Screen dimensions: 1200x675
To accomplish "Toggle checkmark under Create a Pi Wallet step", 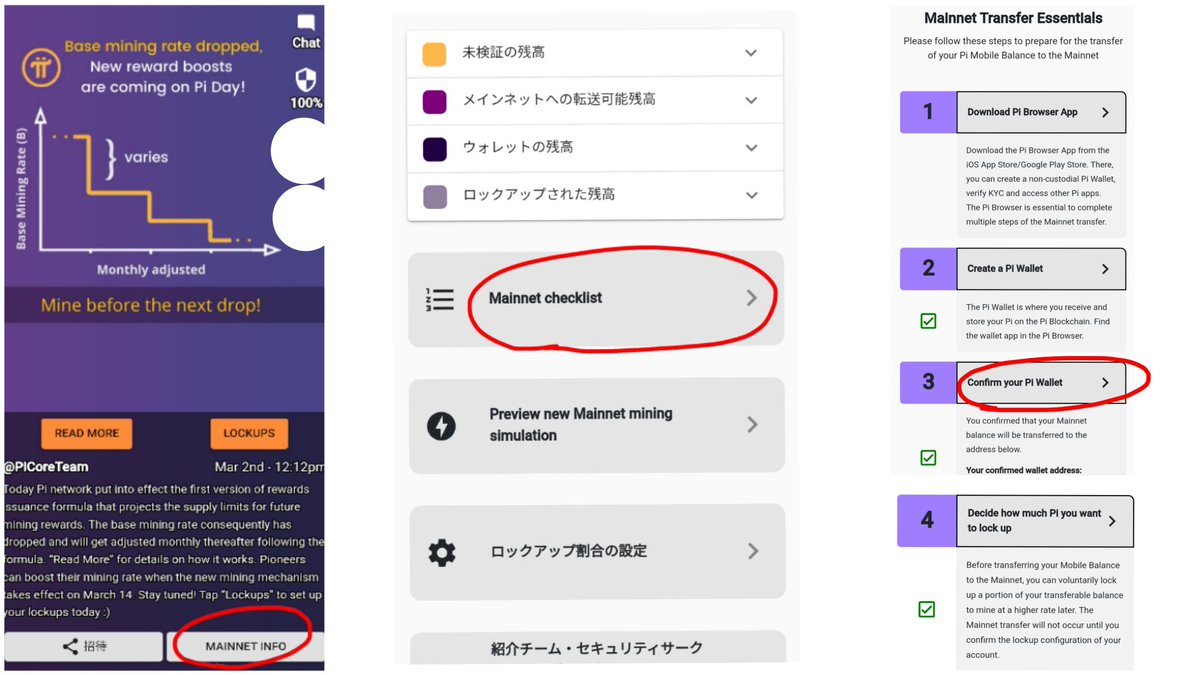I will tap(928, 322).
